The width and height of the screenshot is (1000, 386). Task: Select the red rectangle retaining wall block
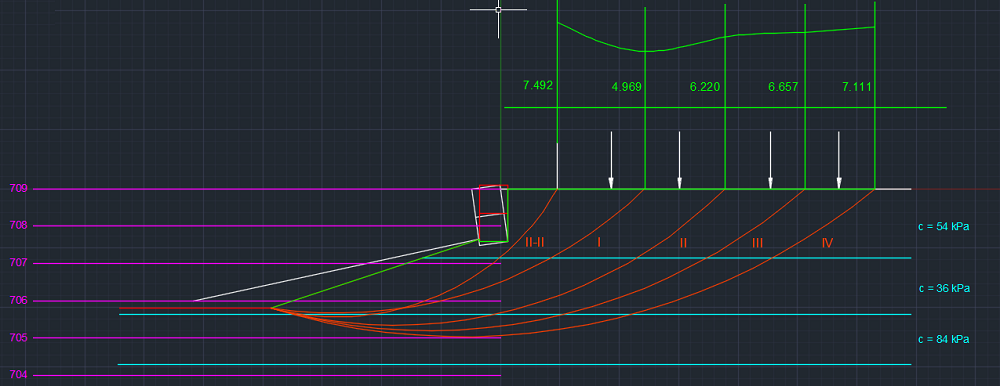pyautogui.click(x=494, y=199)
